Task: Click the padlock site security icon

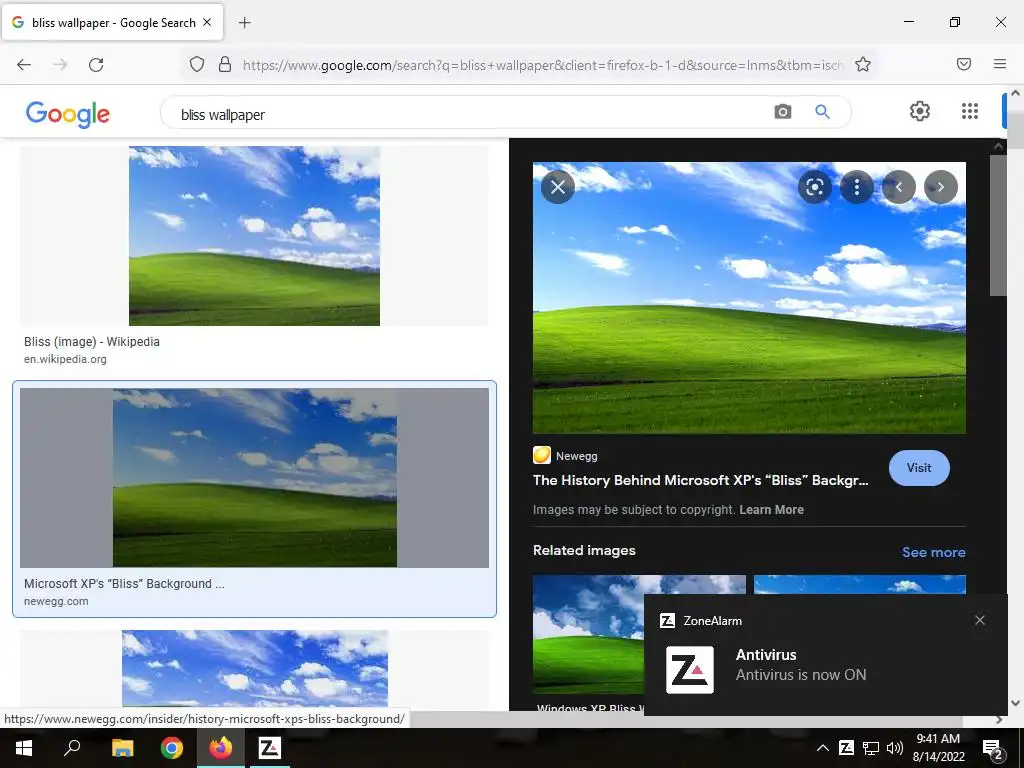Action: 225,64
